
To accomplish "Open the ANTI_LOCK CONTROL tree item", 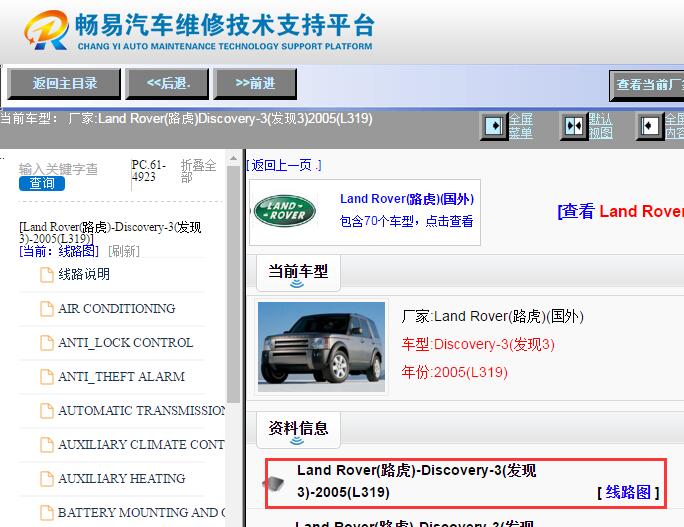I will tap(126, 342).
